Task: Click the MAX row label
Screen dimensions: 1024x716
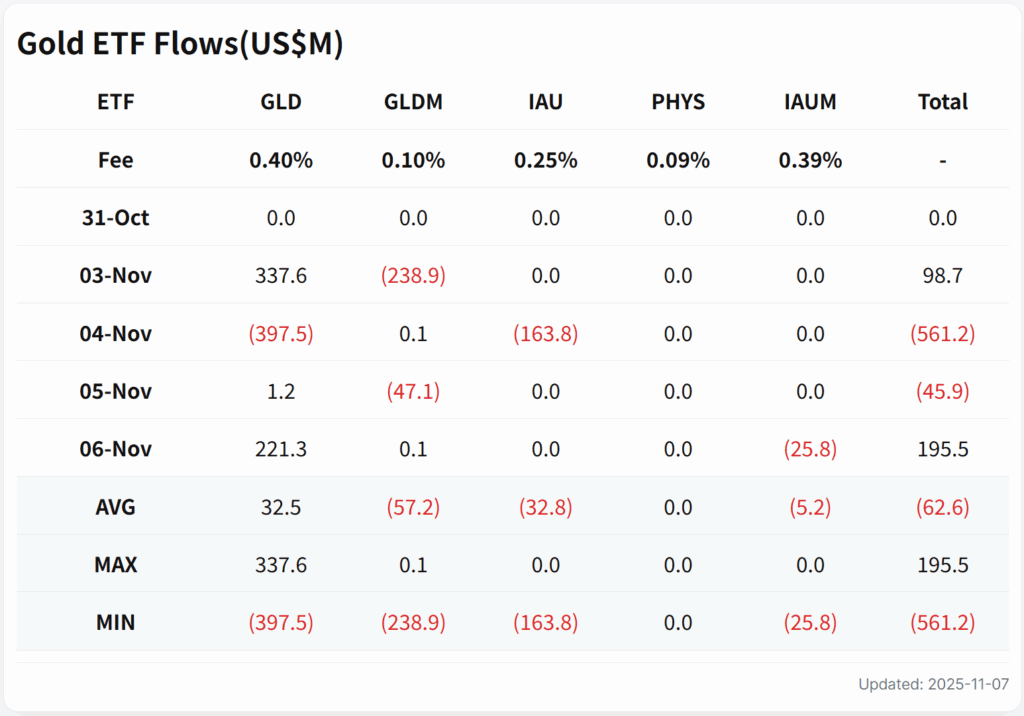Action: tap(116, 565)
